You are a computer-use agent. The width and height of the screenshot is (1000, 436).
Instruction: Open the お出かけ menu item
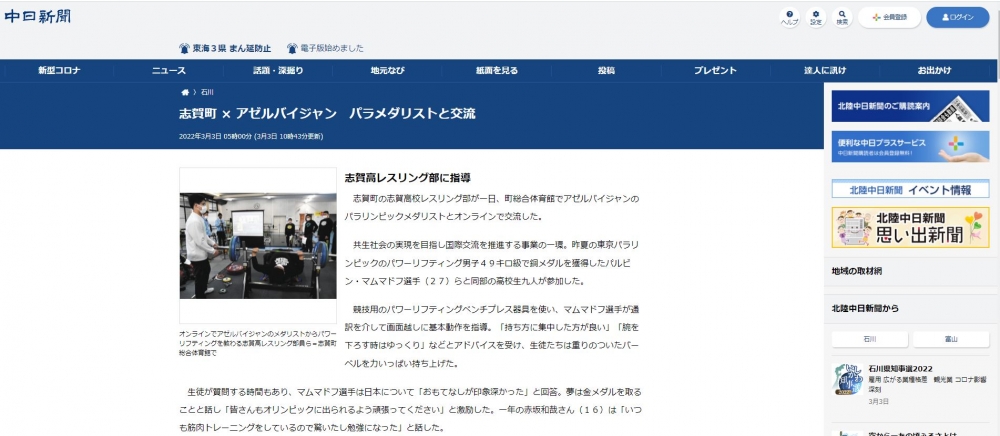[x=934, y=71]
